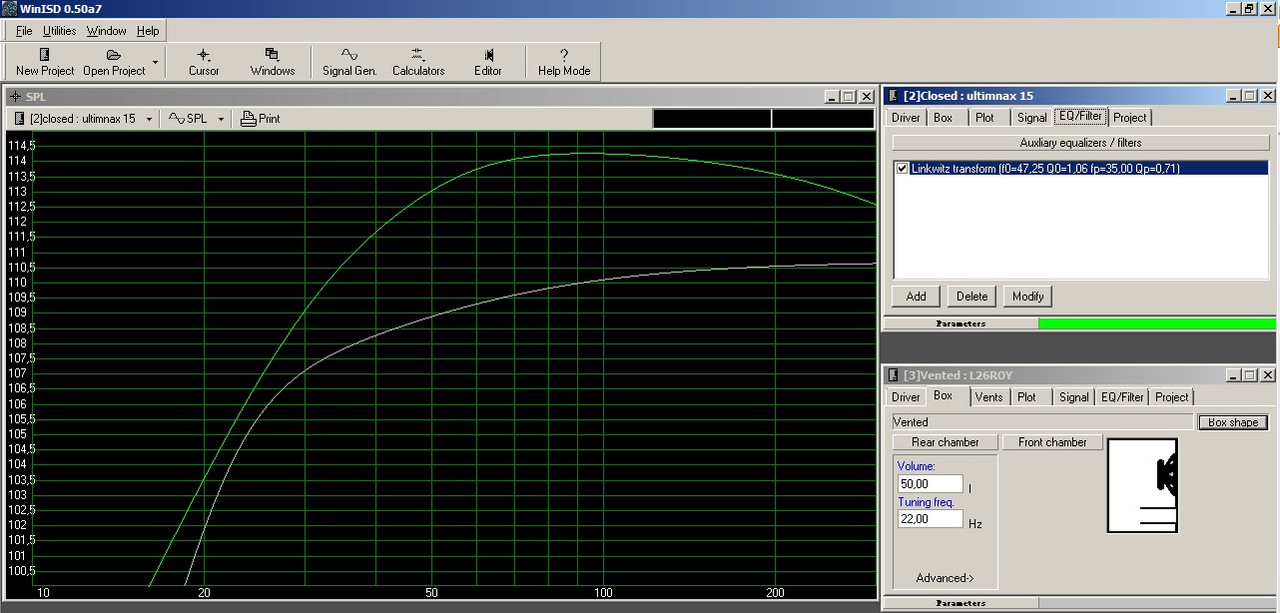The image size is (1280, 613).
Task: Open the SPL graph type dropdown
Action: click(x=219, y=119)
